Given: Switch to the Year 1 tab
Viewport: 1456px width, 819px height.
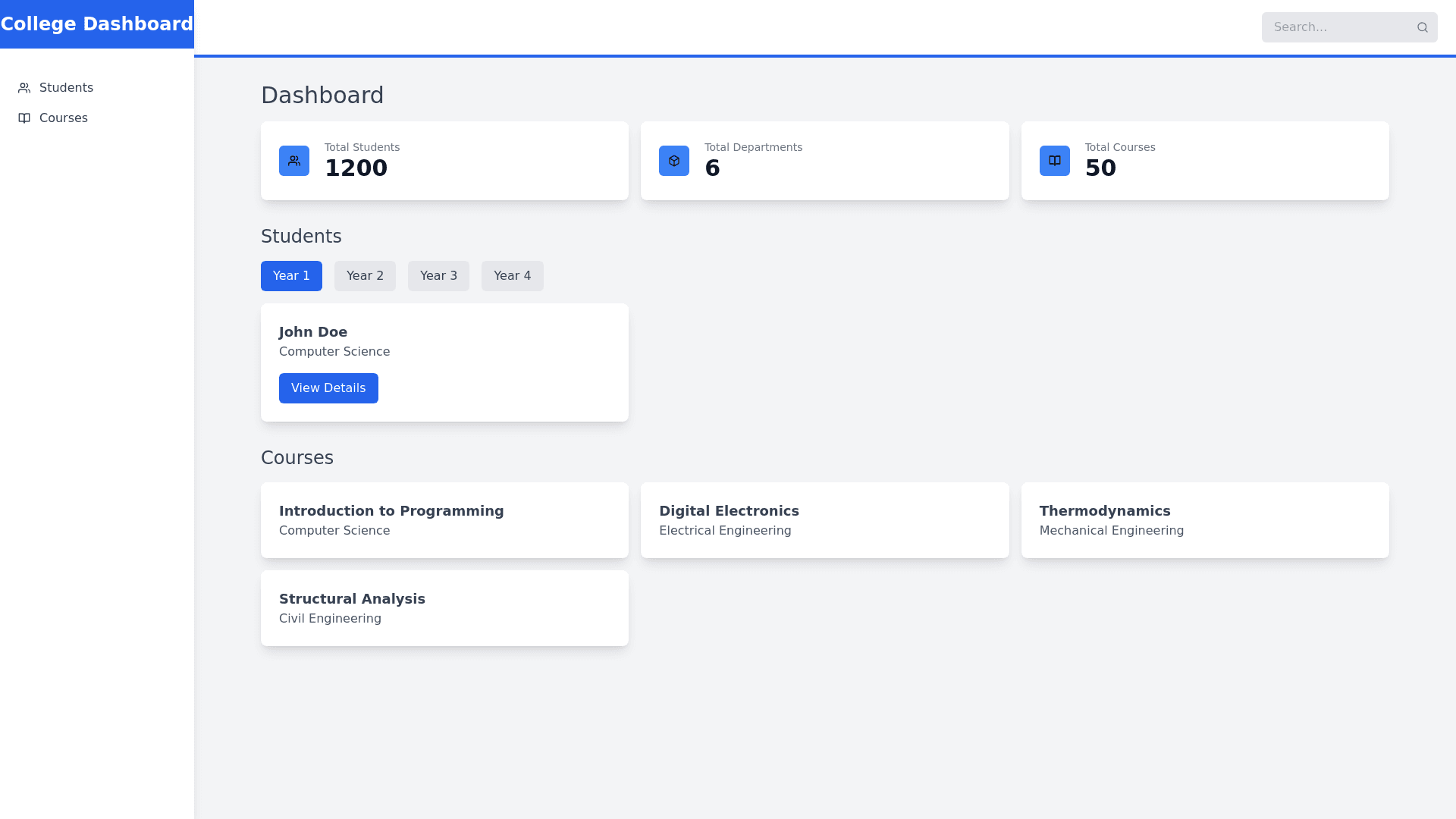Looking at the screenshot, I should click(x=291, y=276).
